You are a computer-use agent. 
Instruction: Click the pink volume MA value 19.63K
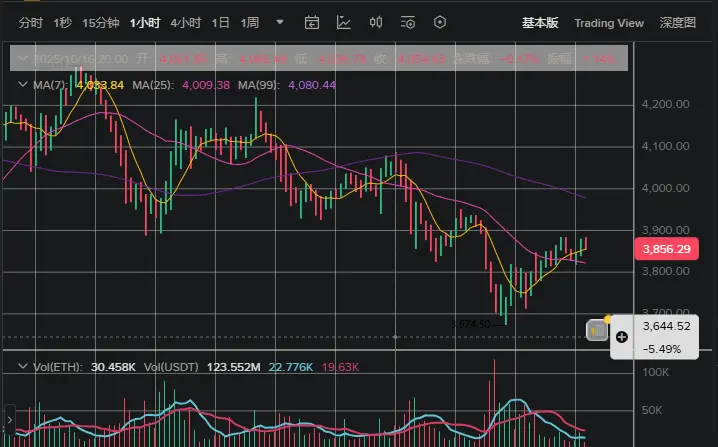(x=340, y=367)
